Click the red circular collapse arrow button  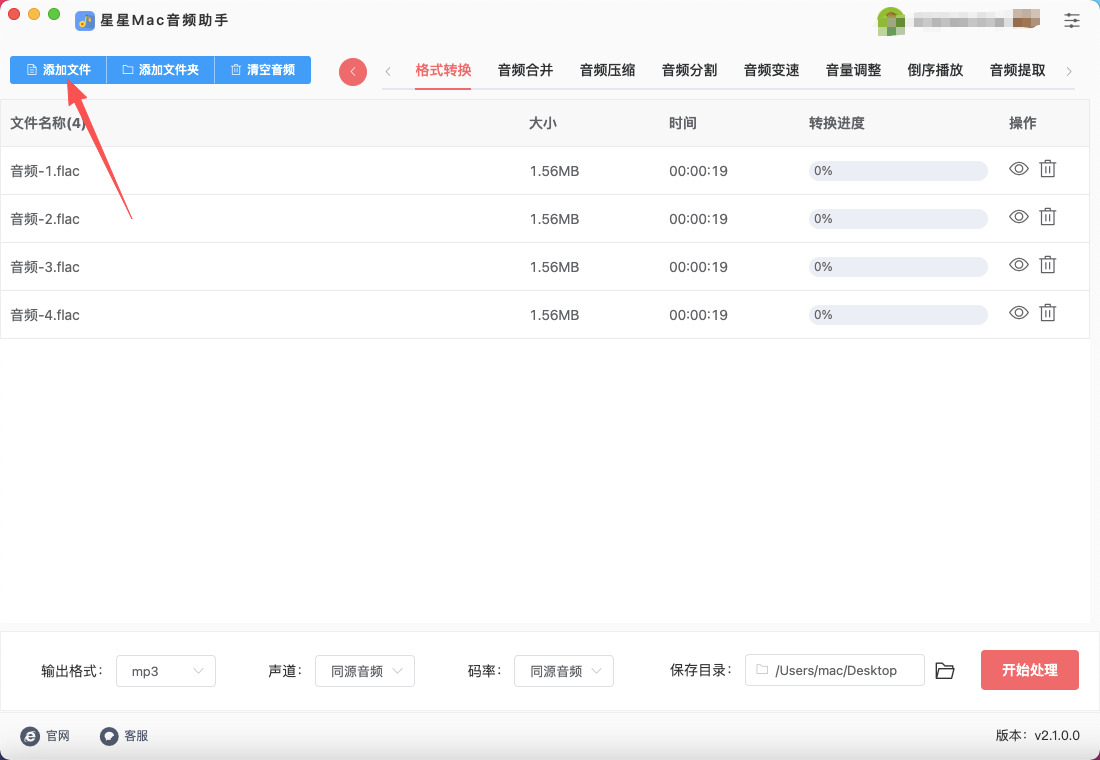353,71
